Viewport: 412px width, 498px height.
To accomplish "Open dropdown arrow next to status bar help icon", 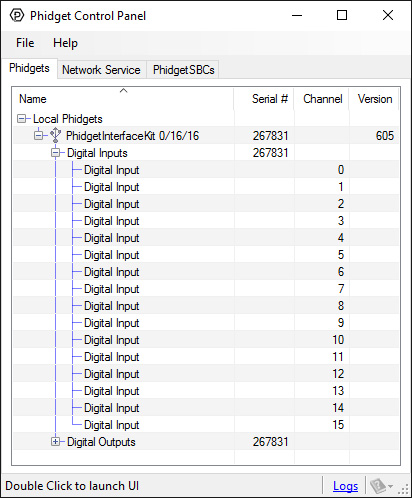I will (391, 486).
